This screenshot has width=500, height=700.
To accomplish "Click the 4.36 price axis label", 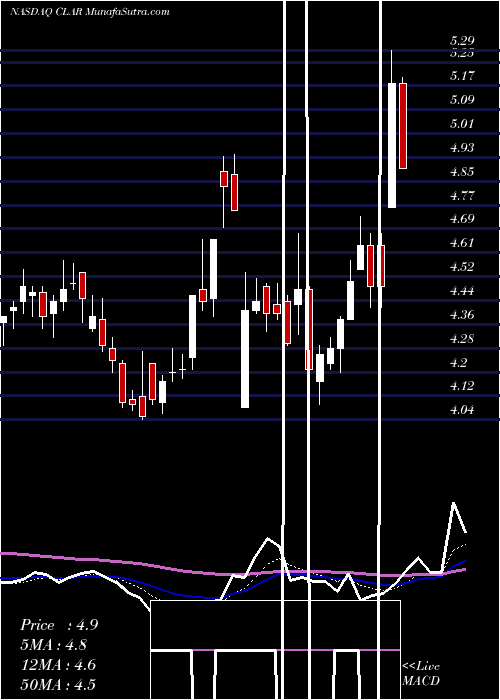I will [x=462, y=315].
